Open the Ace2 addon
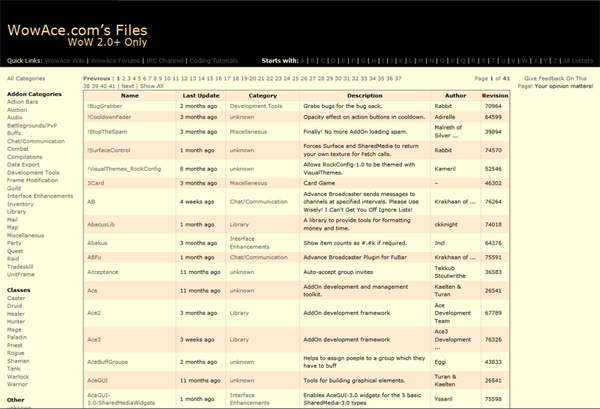600x409 pixels. [x=94, y=313]
